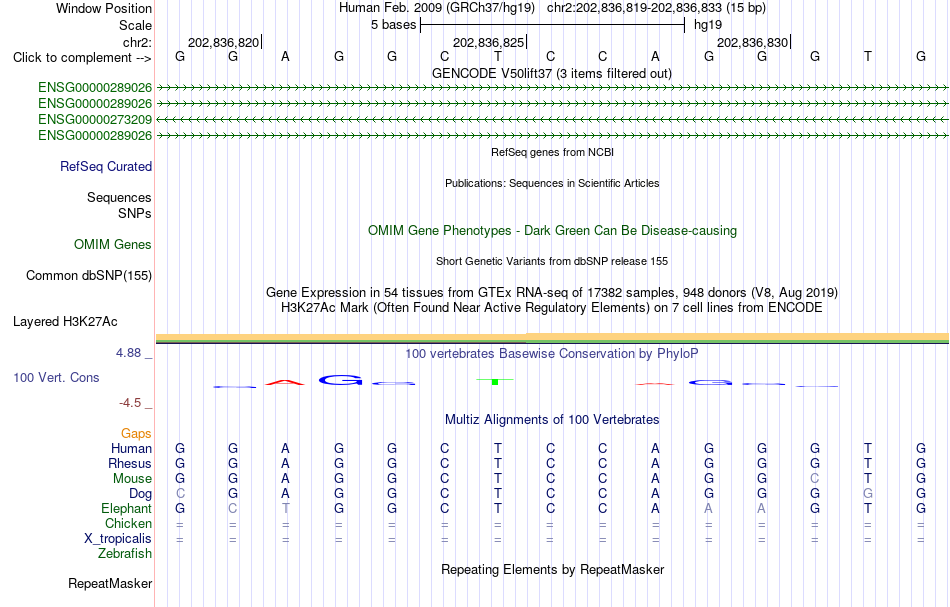Click the 'RefSeq genes from NCBI' title
The height and width of the screenshot is (607, 950).
pos(553,152)
